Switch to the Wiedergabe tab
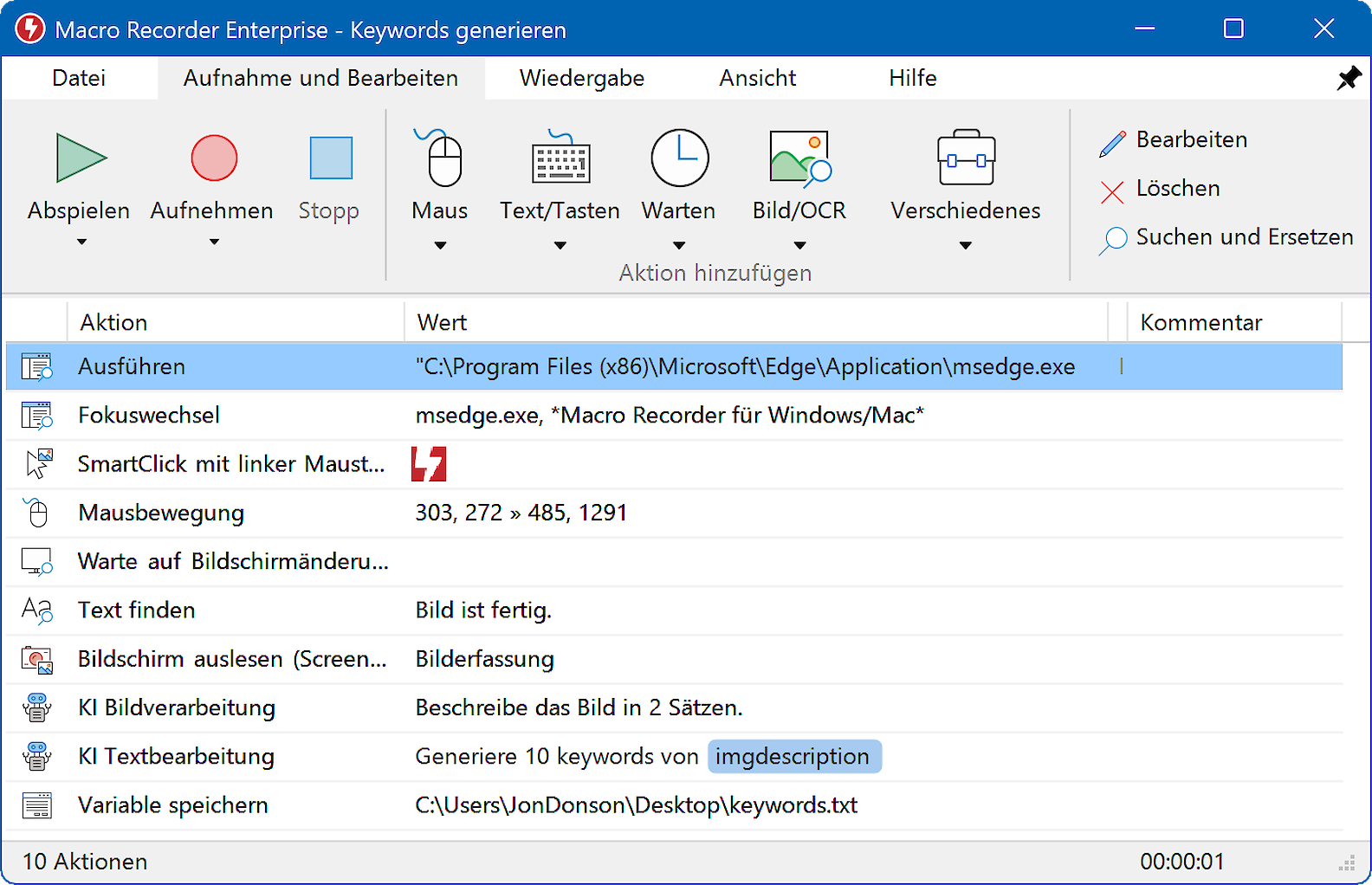This screenshot has width=1372, height=885. click(x=581, y=78)
